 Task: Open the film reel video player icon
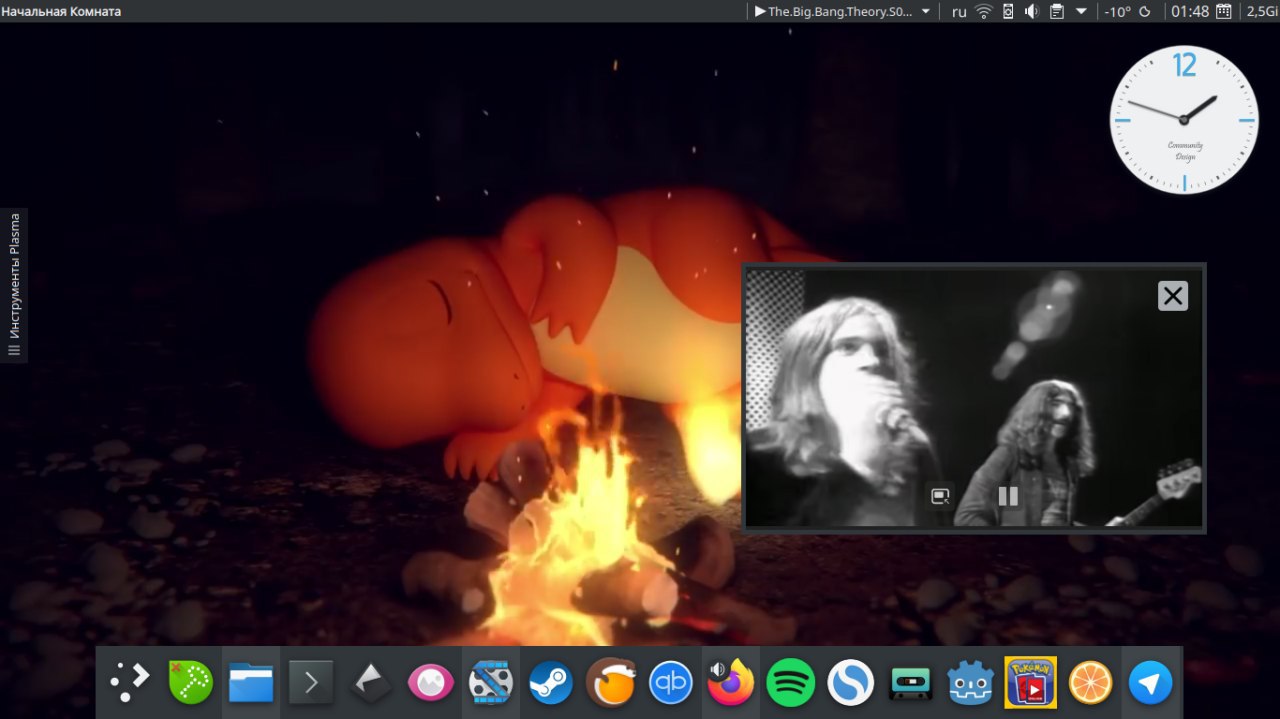coord(491,683)
